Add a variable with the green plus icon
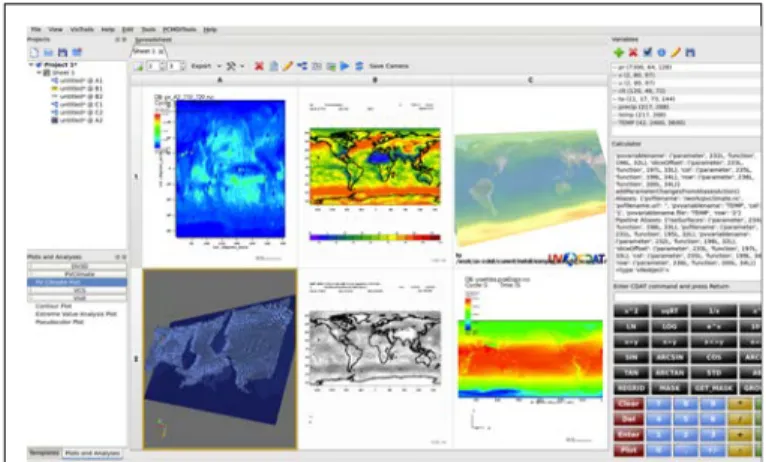Image resolution: width=766 pixels, height=462 pixels. tap(619, 52)
